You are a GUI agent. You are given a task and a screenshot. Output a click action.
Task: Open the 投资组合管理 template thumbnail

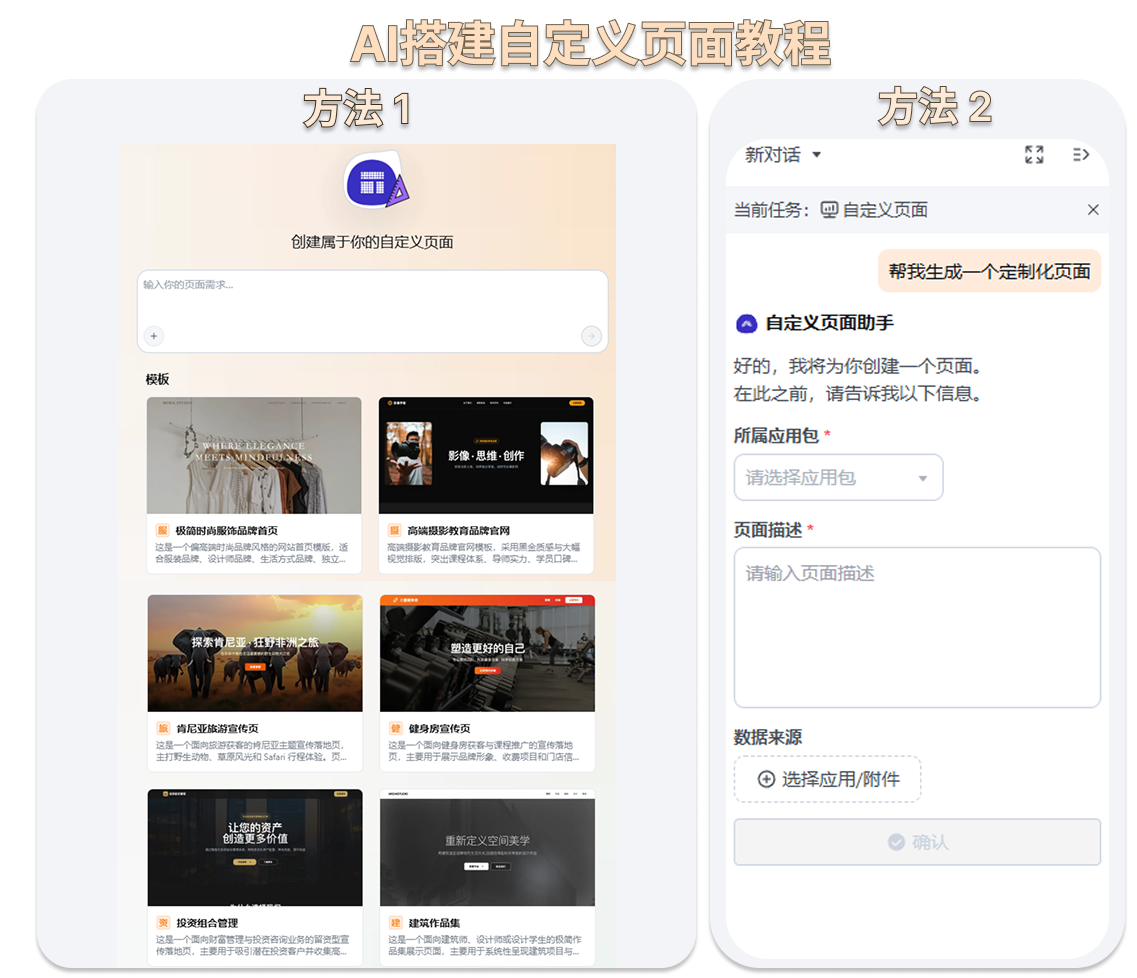pos(255,848)
